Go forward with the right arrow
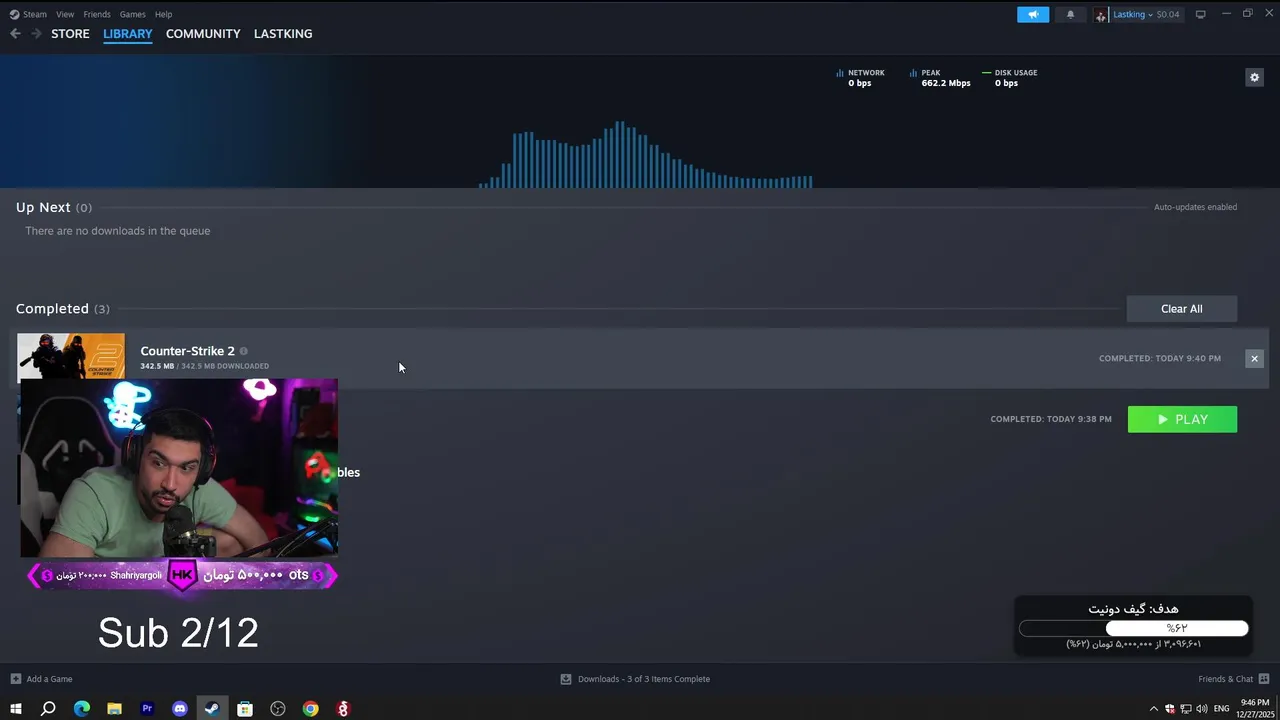 point(36,33)
